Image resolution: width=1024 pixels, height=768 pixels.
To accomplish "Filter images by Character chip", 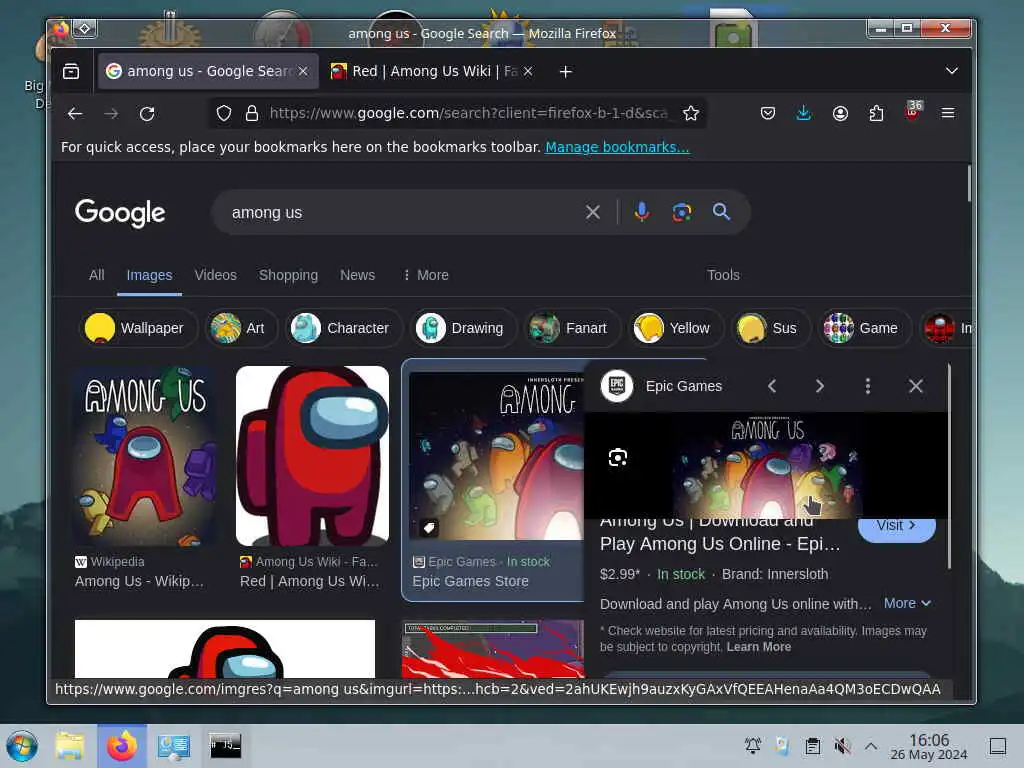I will tap(344, 328).
